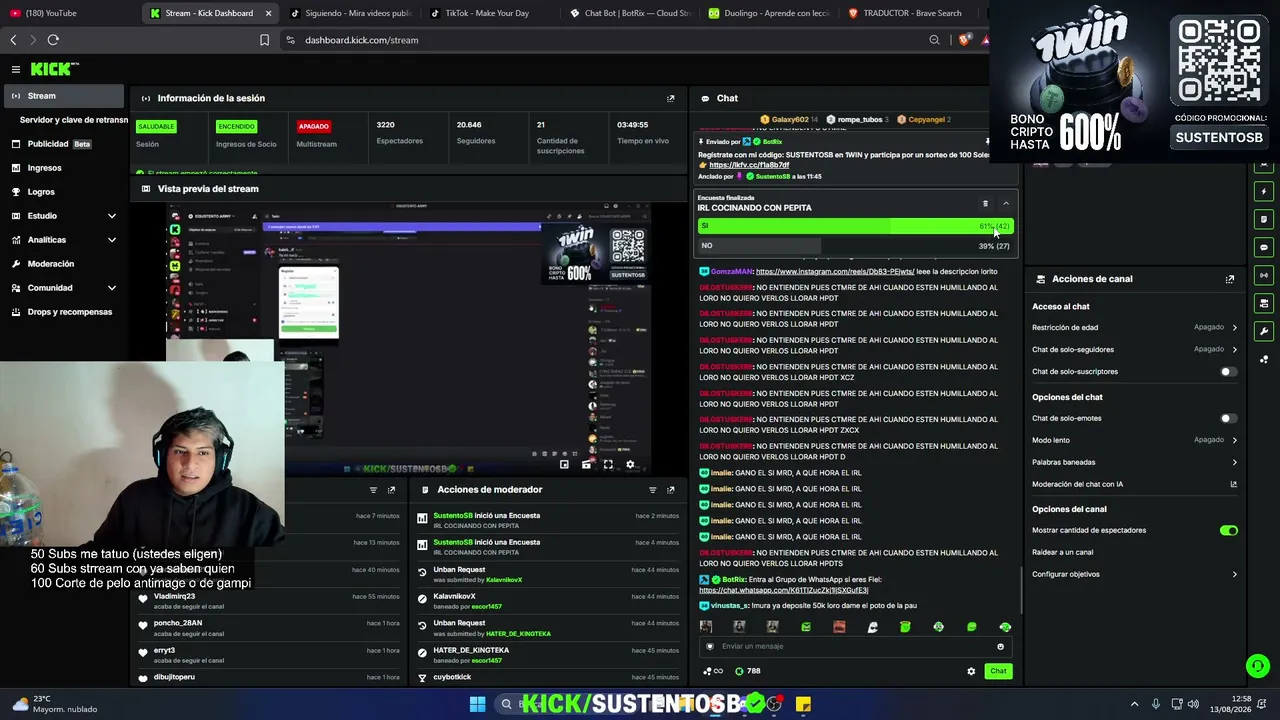Open Ingresos in the sidebar
The image size is (1280, 720).
point(64,168)
